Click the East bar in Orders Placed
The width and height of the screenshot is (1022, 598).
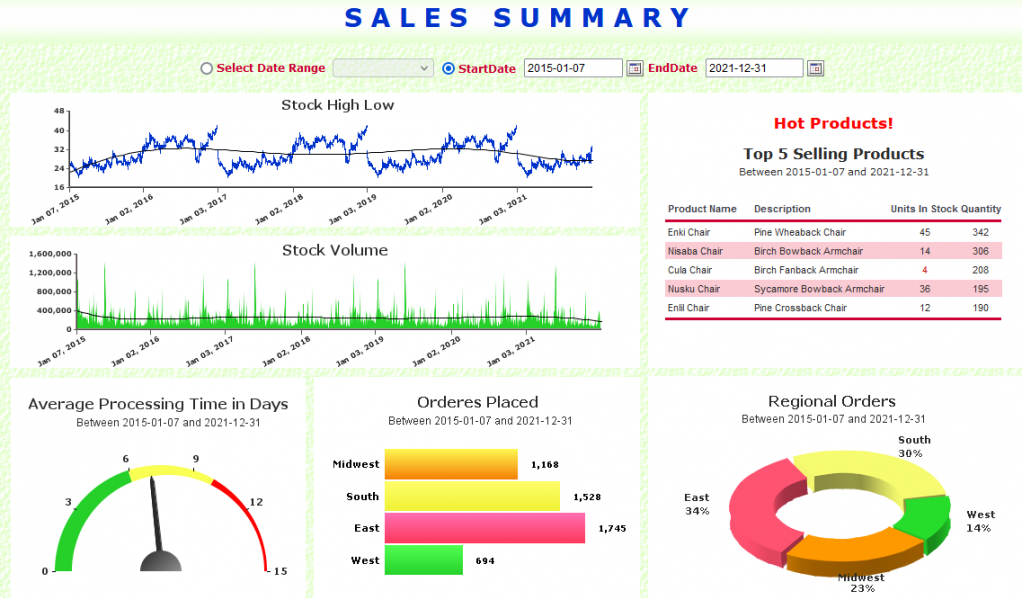[484, 528]
